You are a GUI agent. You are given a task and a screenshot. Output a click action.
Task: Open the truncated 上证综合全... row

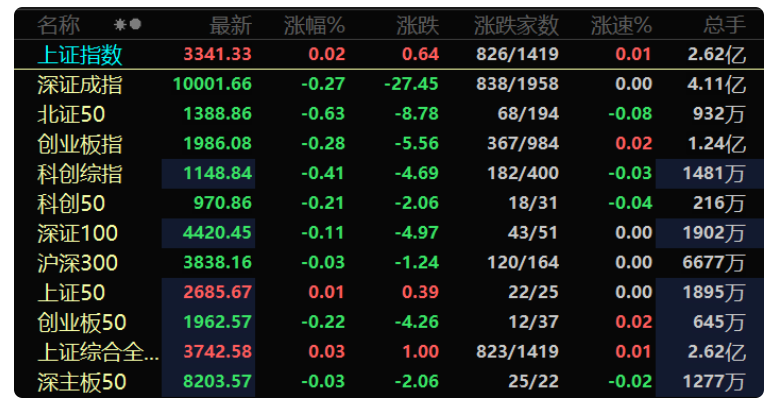pos(389,352)
